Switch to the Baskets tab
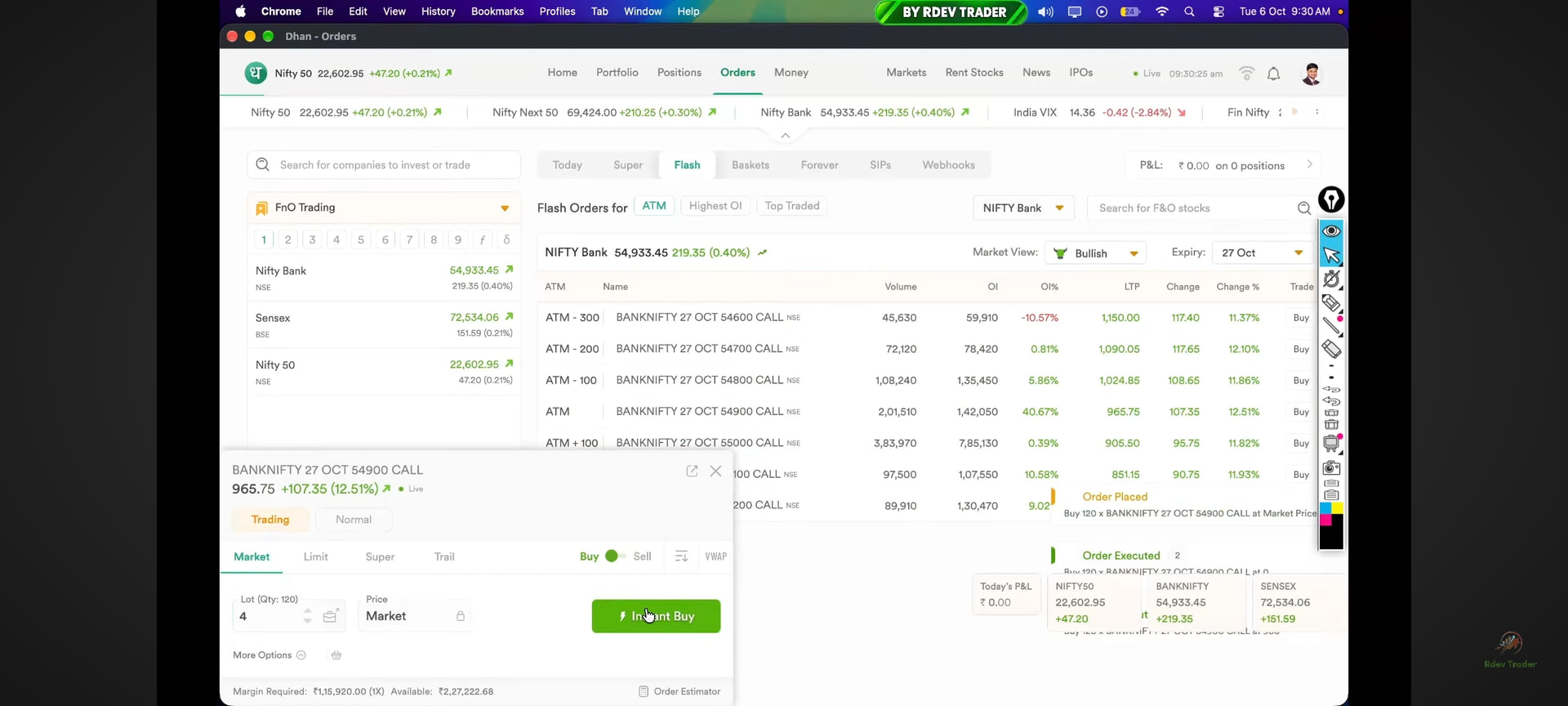Image resolution: width=1568 pixels, height=706 pixels. click(751, 165)
